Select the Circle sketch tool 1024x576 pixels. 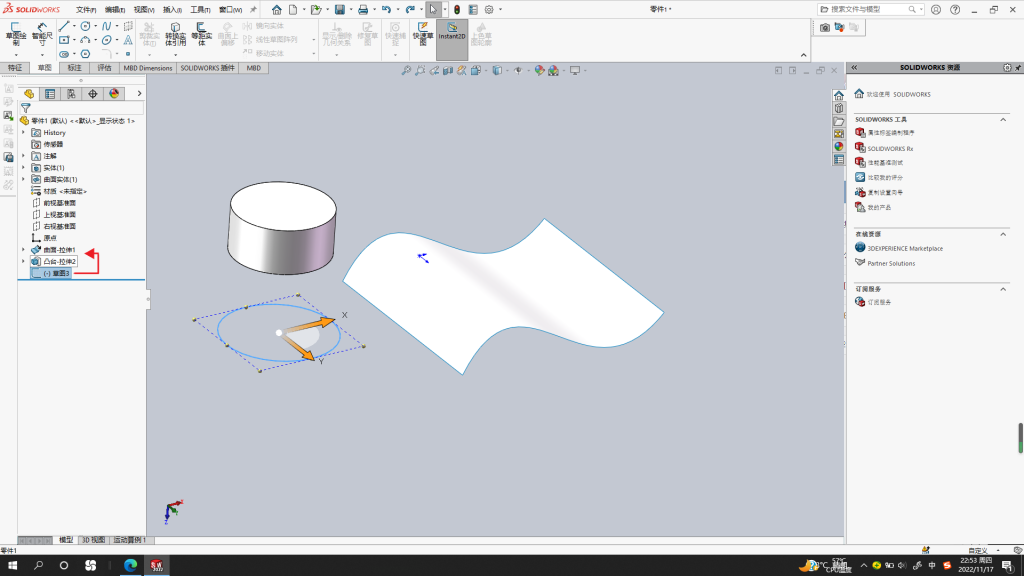[85, 26]
